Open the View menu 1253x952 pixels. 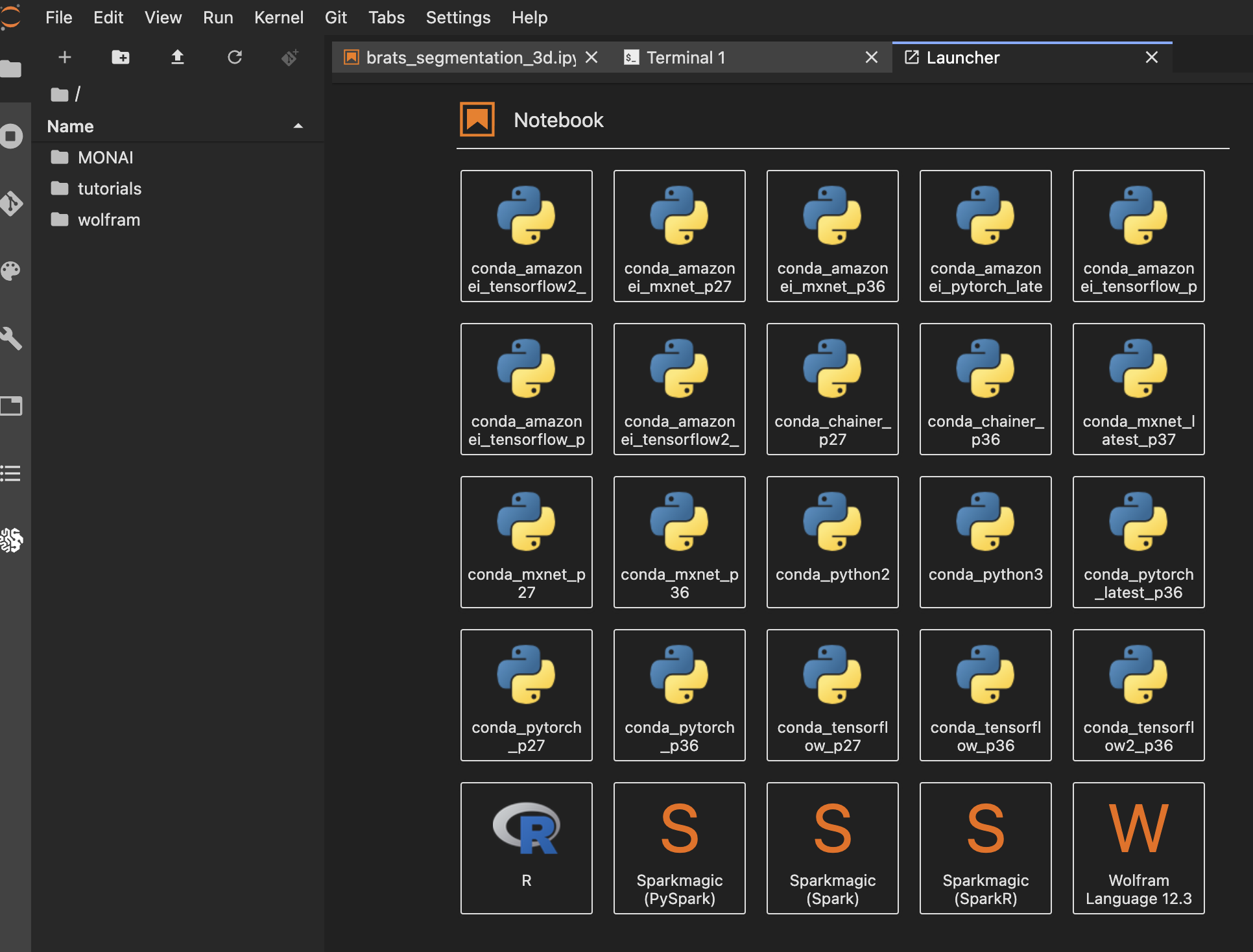pyautogui.click(x=163, y=18)
